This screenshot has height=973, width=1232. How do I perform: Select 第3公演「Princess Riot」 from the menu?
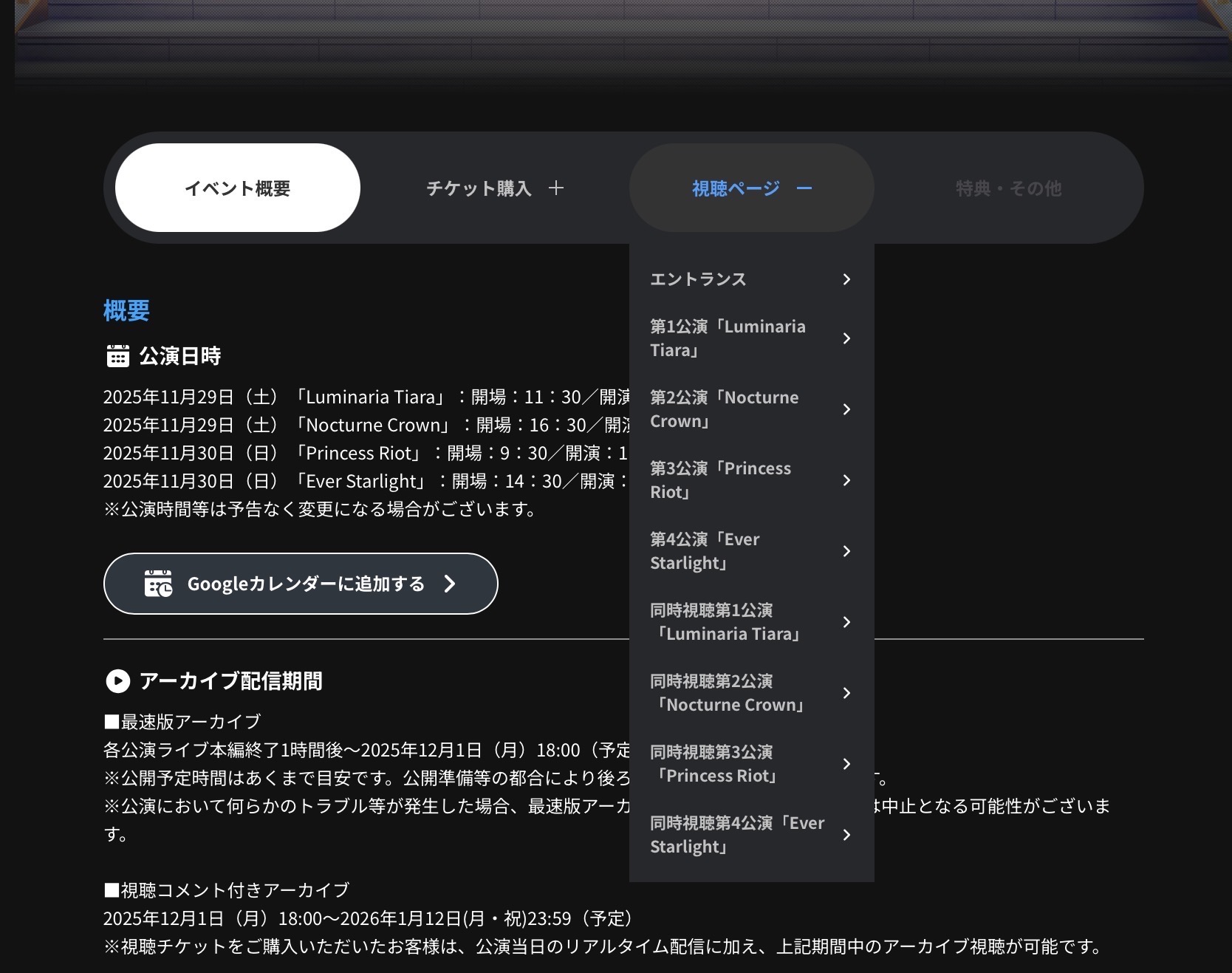720,480
